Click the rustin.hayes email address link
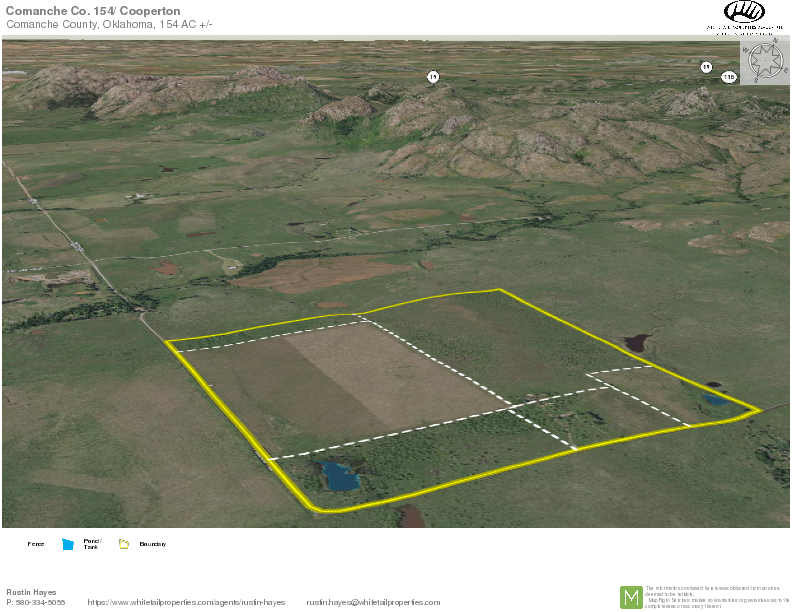Viewport: 792px width, 612px height. click(373, 602)
